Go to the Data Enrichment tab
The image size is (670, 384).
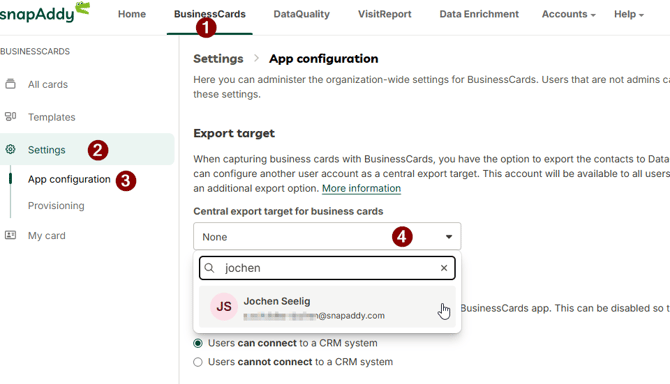tap(479, 14)
